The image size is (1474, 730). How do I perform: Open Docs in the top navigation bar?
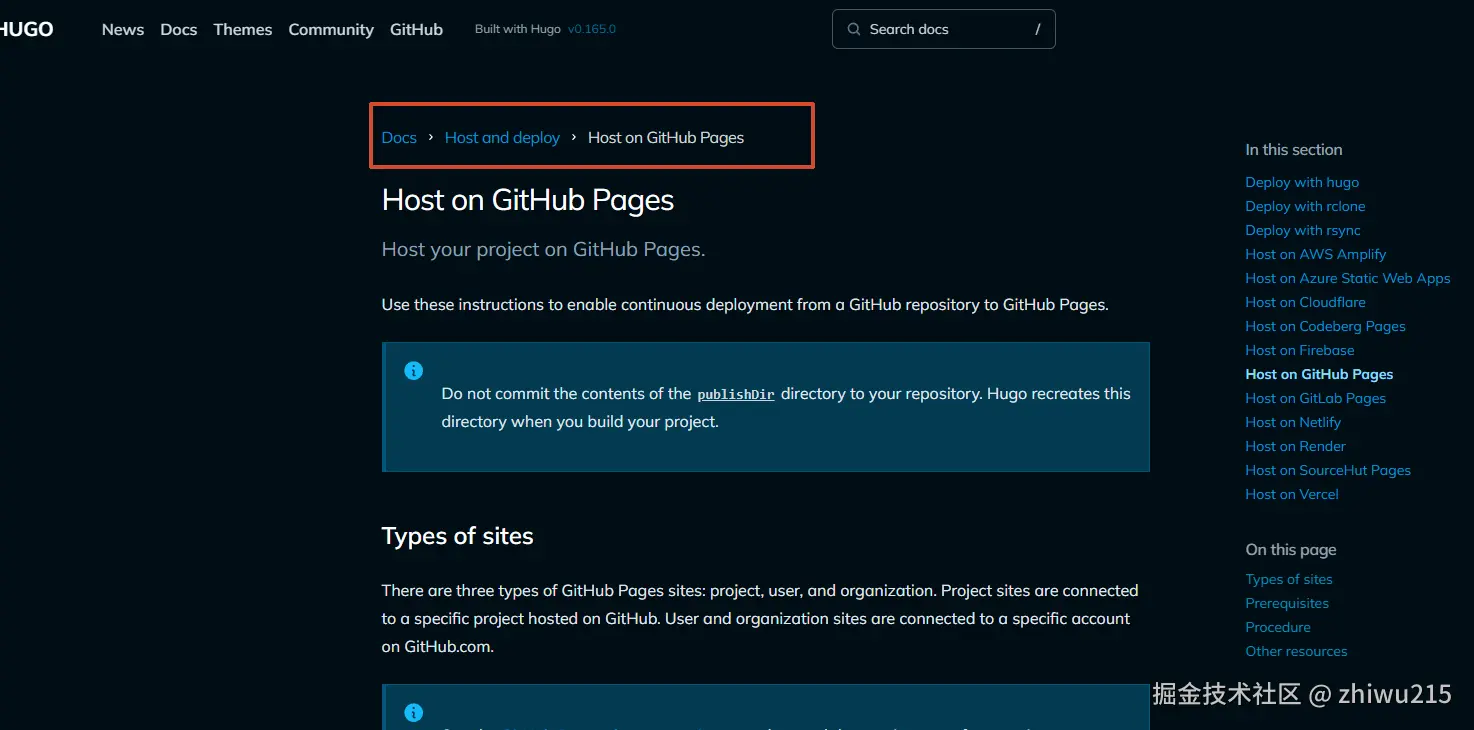pos(179,29)
